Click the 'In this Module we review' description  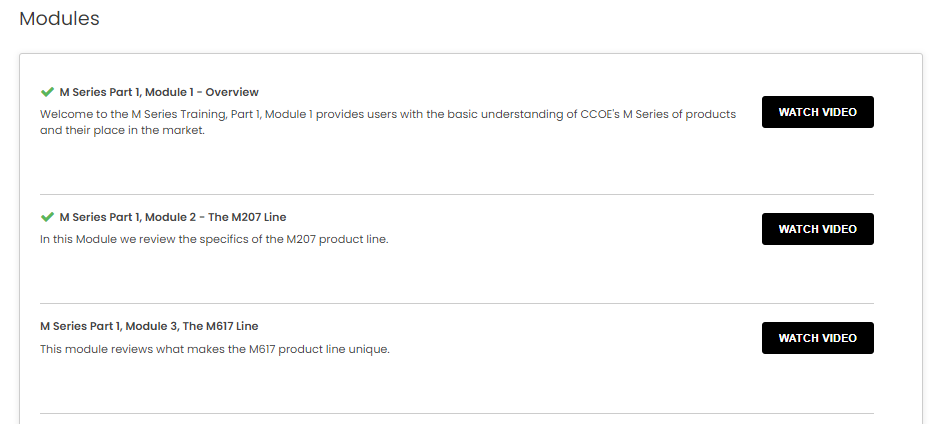point(213,239)
